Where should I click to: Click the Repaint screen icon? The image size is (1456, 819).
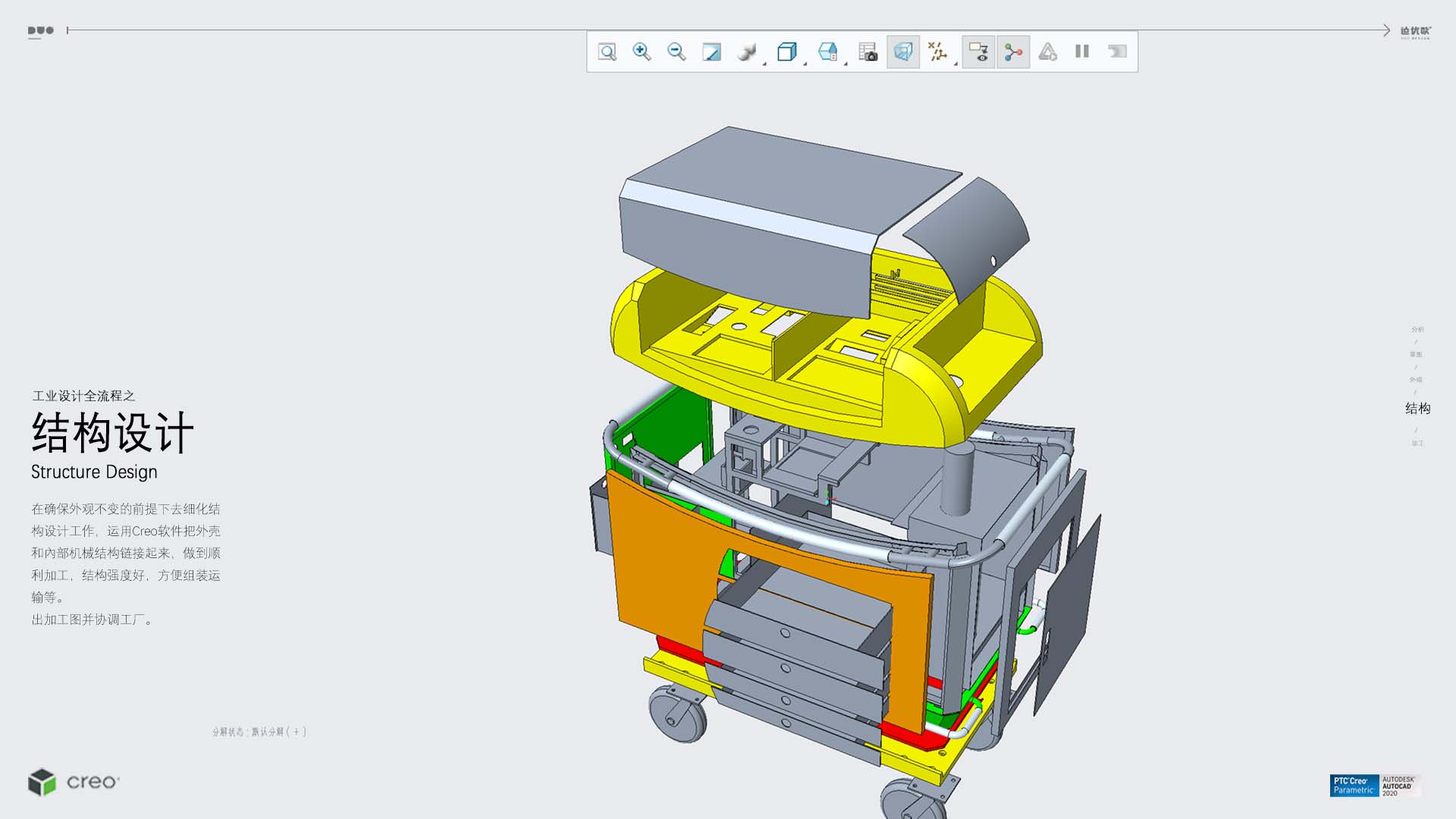tap(711, 52)
